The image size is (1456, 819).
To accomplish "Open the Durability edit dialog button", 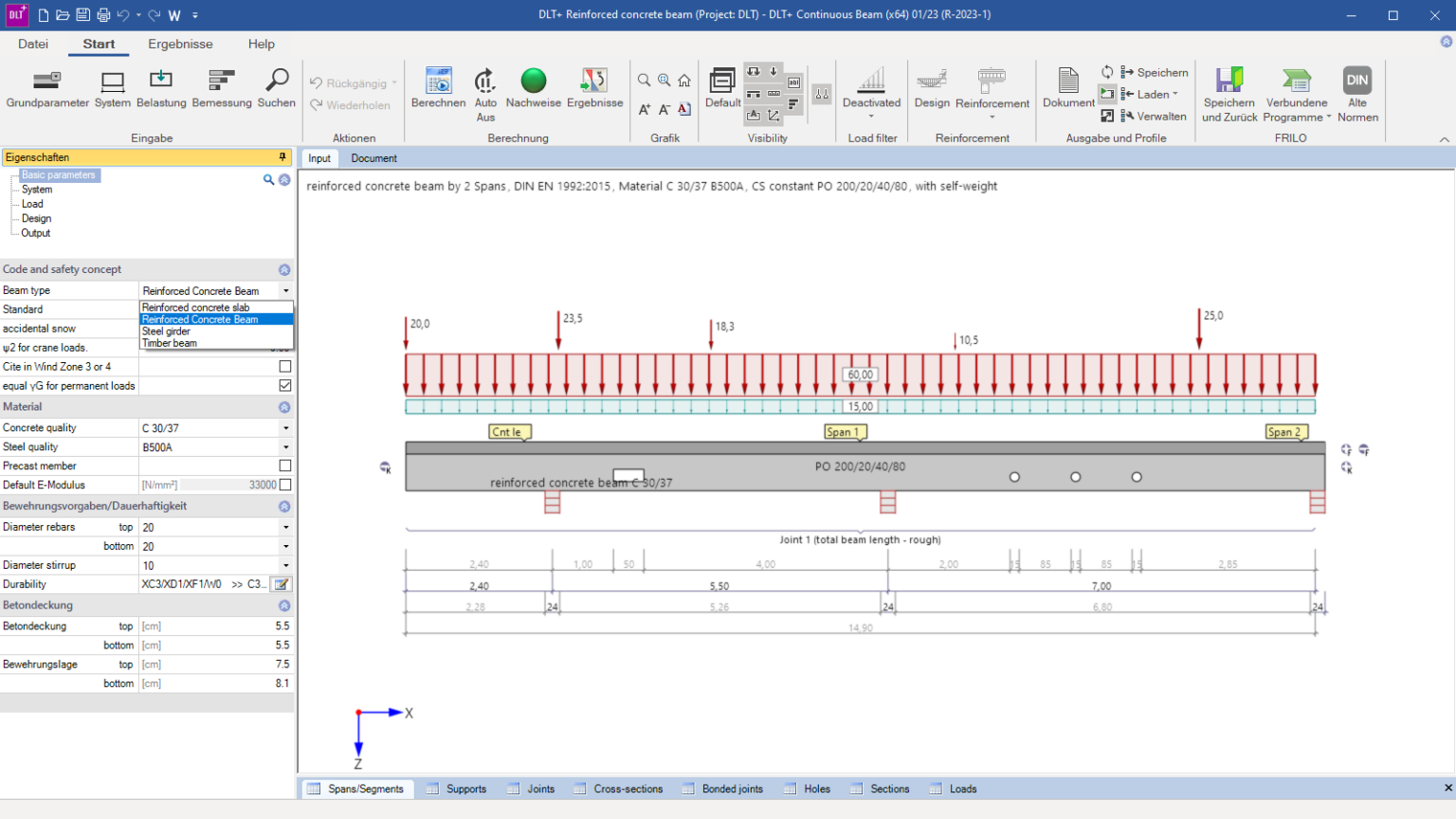I will click(x=282, y=584).
